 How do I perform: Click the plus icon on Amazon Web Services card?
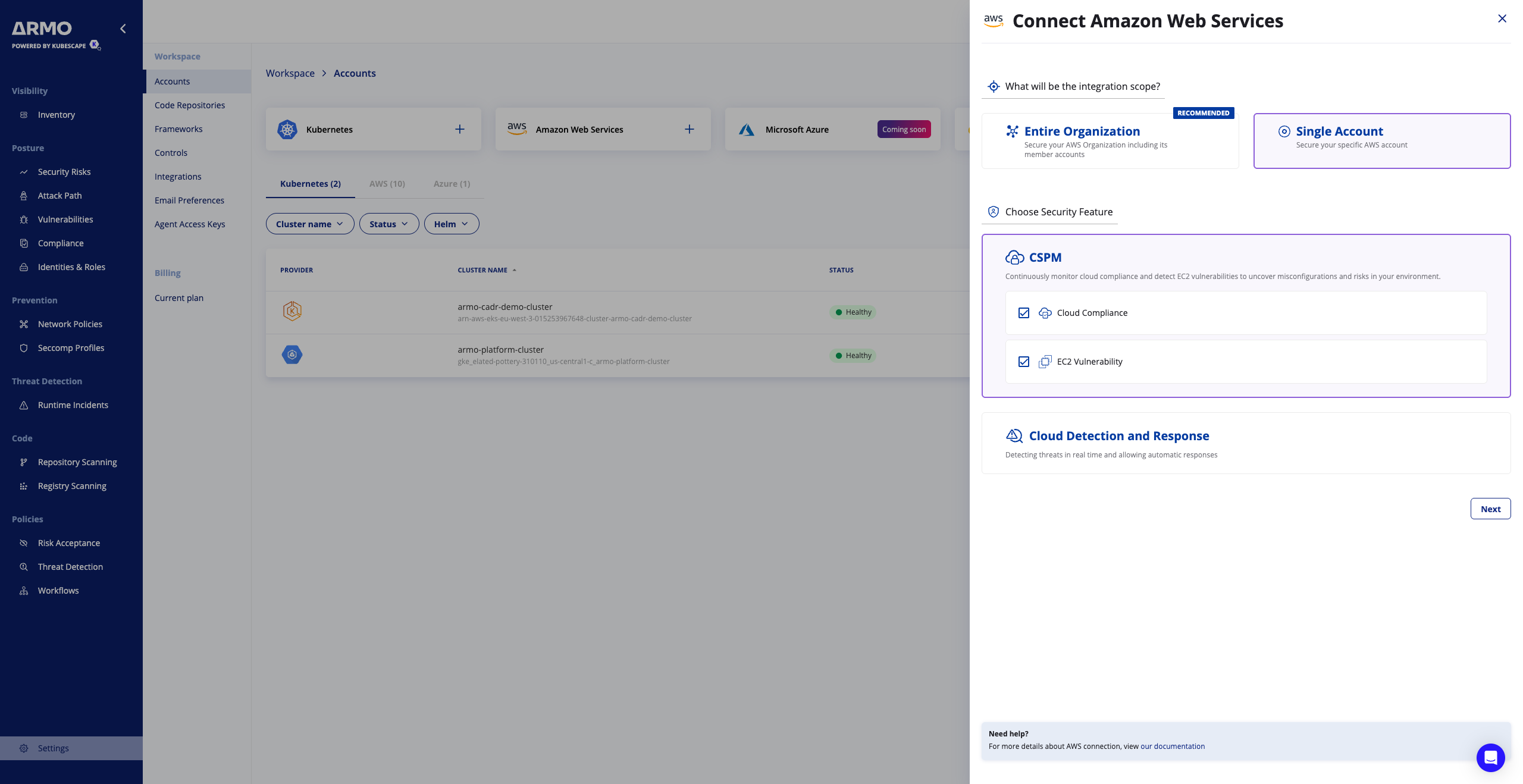tap(690, 129)
